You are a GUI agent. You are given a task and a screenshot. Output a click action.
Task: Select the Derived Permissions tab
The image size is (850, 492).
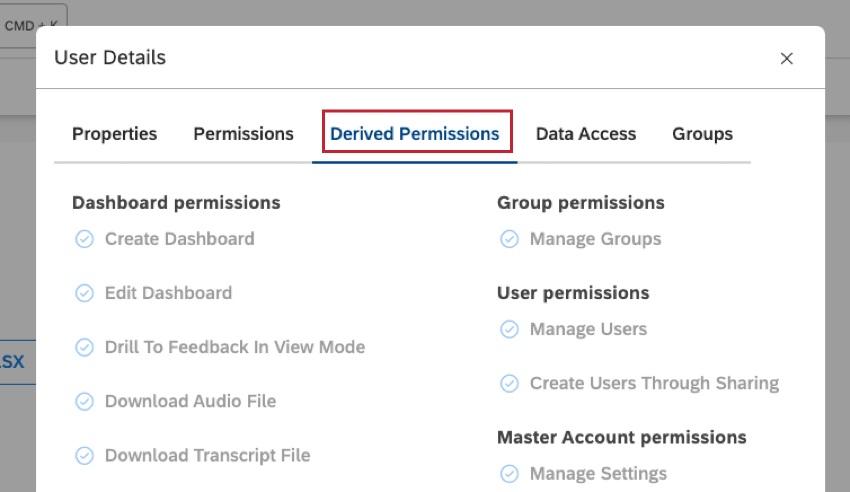pyautogui.click(x=415, y=133)
